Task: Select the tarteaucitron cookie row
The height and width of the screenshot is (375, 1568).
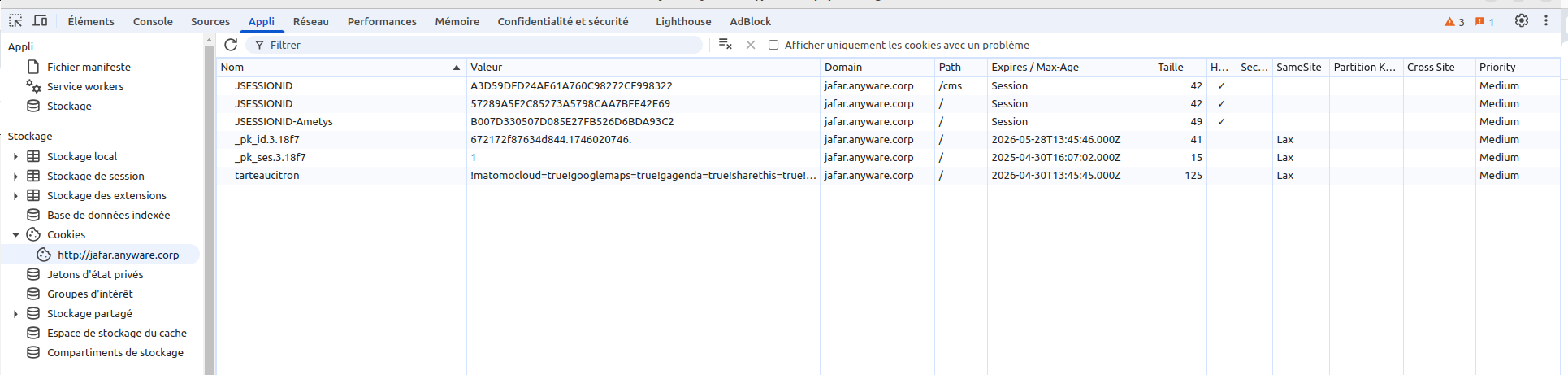Action: 267,175
